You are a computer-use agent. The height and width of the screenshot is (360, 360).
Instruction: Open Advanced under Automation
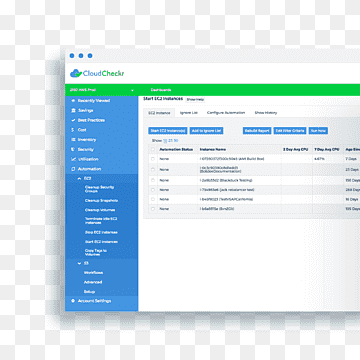[93, 282]
